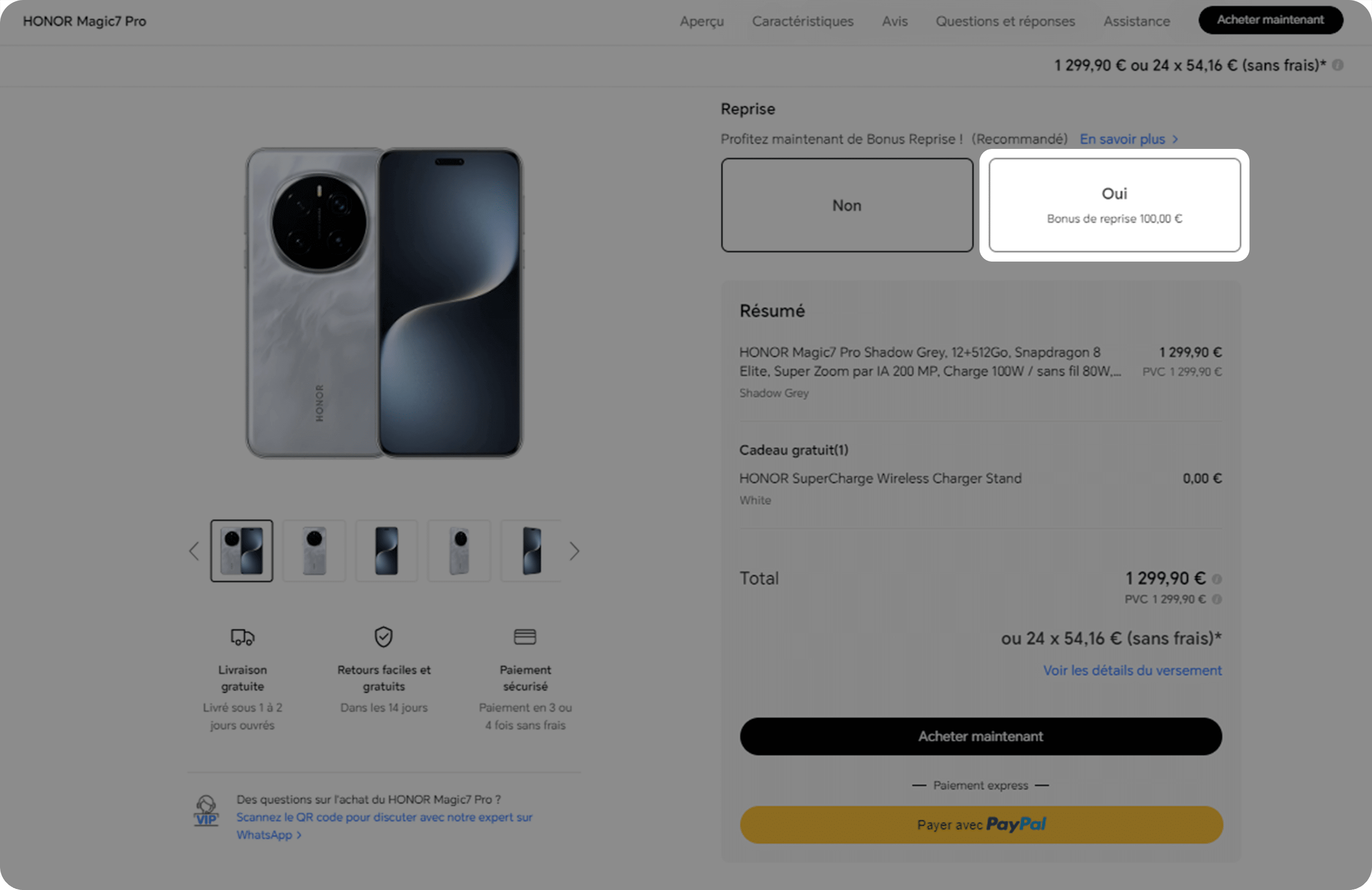Image resolution: width=1372 pixels, height=890 pixels.
Task: Select the 'Oui' trade-in bonus option
Action: (x=1114, y=205)
